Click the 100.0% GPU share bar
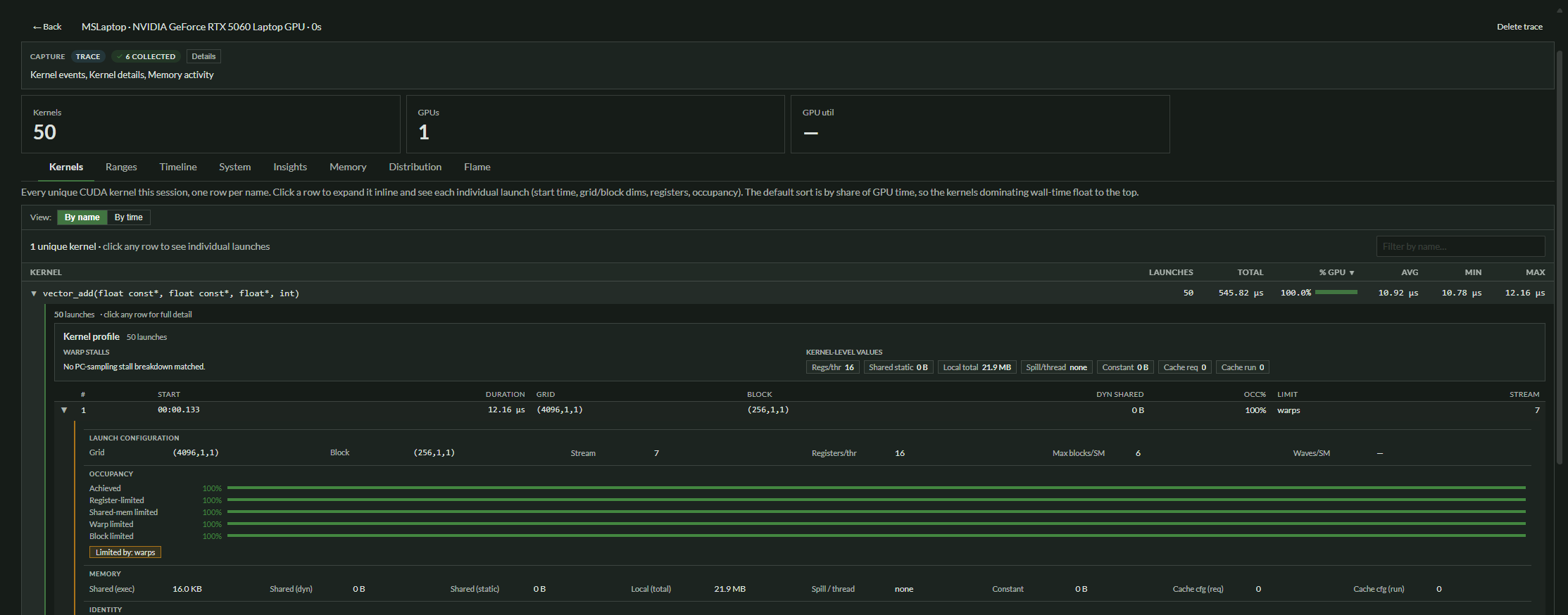 tap(1336, 292)
